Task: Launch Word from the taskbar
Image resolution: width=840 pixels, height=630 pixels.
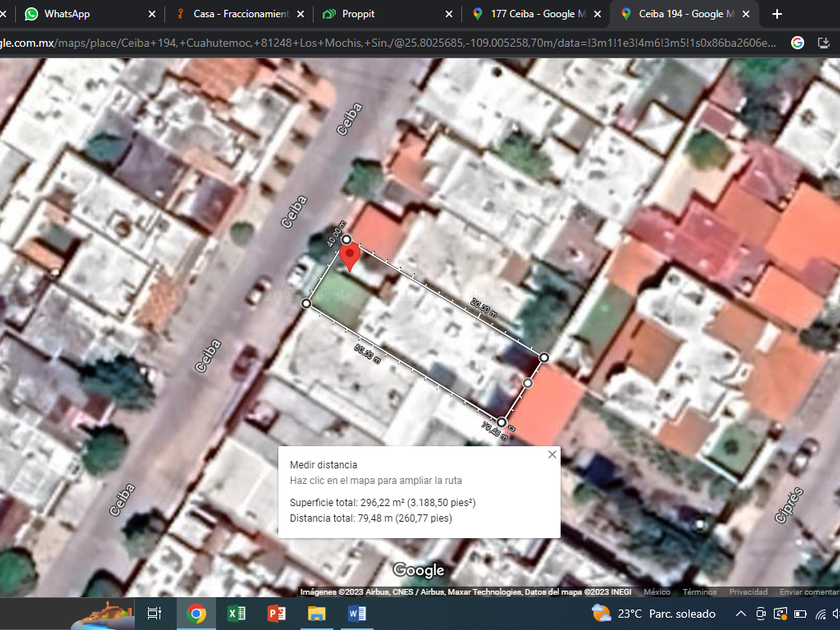Action: pyautogui.click(x=357, y=613)
